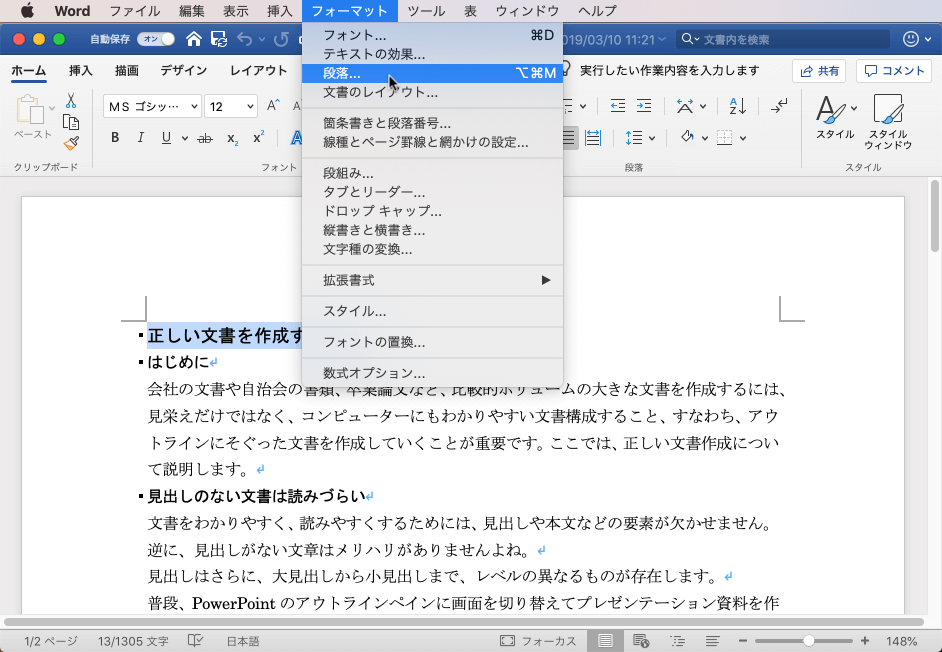Increase font size with A-up icon
Image resolution: width=942 pixels, height=652 pixels.
point(273,106)
